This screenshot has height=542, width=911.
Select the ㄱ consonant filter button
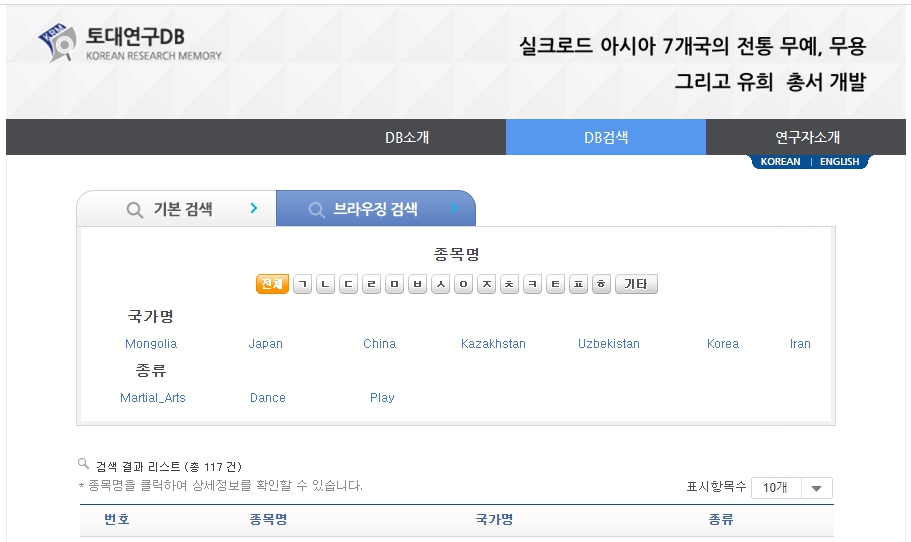(x=302, y=284)
